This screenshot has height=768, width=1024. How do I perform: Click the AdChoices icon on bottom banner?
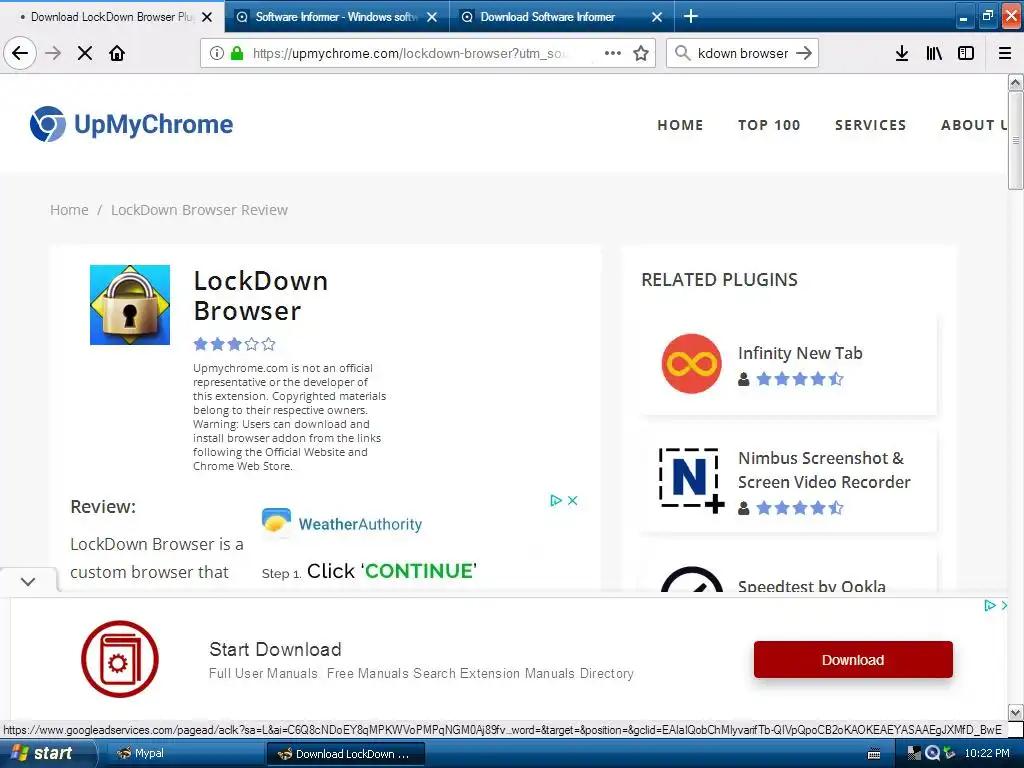coord(989,605)
